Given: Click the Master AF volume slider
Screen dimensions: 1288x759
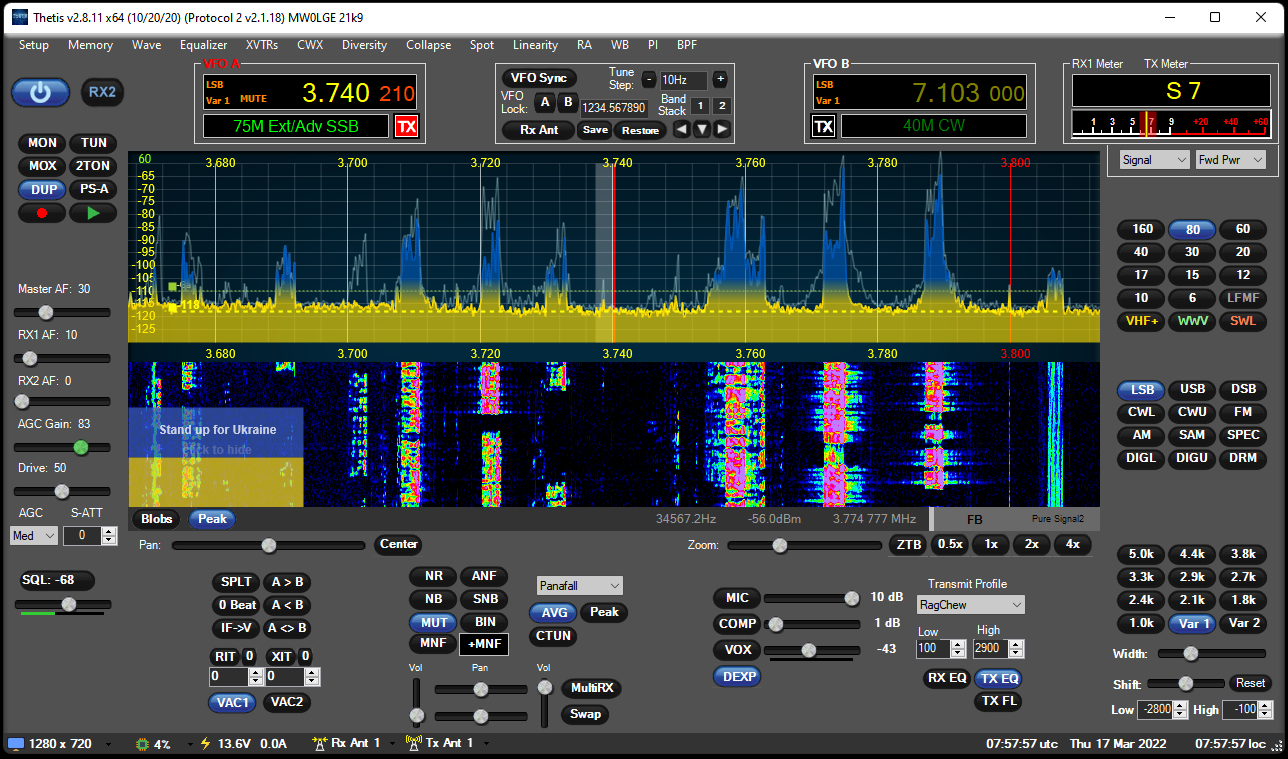Looking at the screenshot, I should (63, 313).
